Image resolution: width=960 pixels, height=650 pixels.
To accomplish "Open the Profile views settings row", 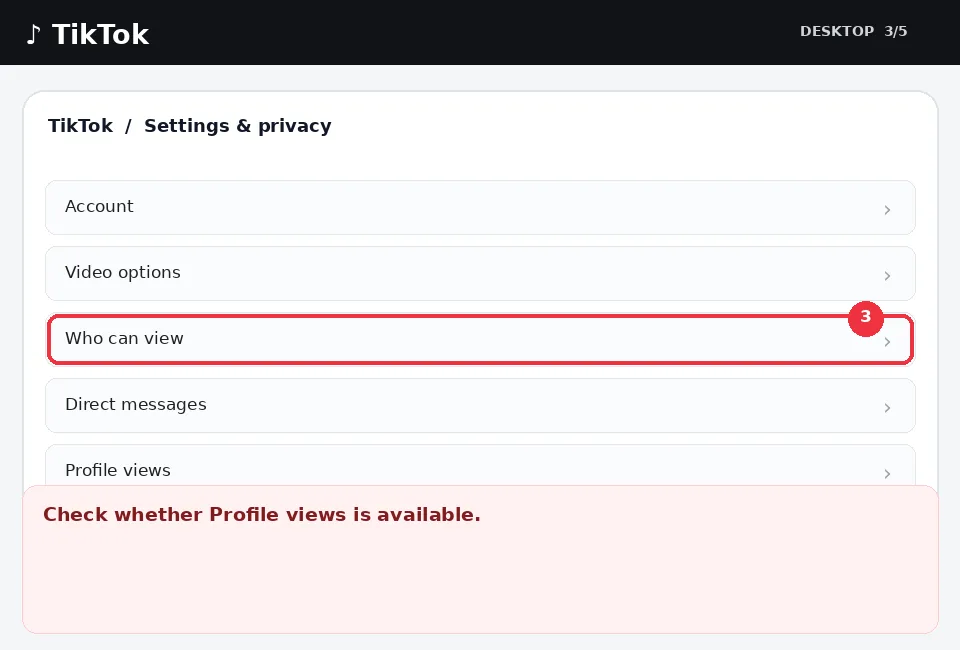I will [480, 466].
